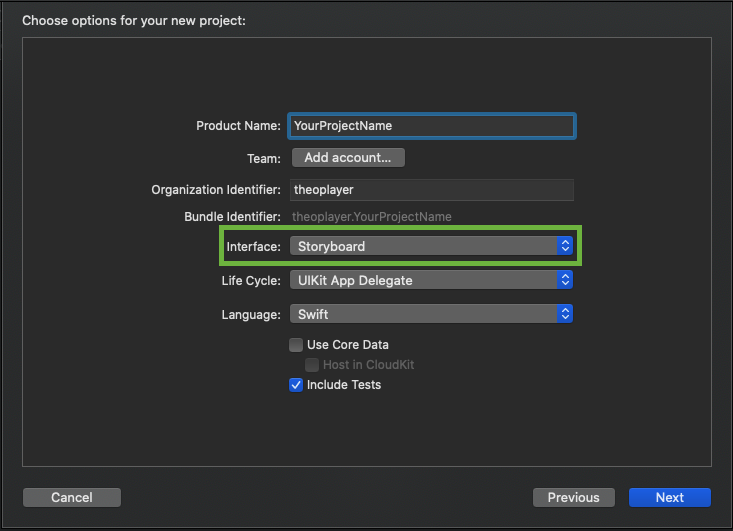Toggle the Host in CloudKit checkbox
733x531 pixels.
pos(313,365)
